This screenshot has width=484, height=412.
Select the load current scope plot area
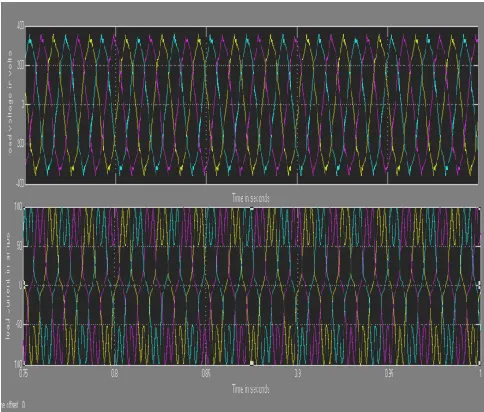[x=252, y=286]
